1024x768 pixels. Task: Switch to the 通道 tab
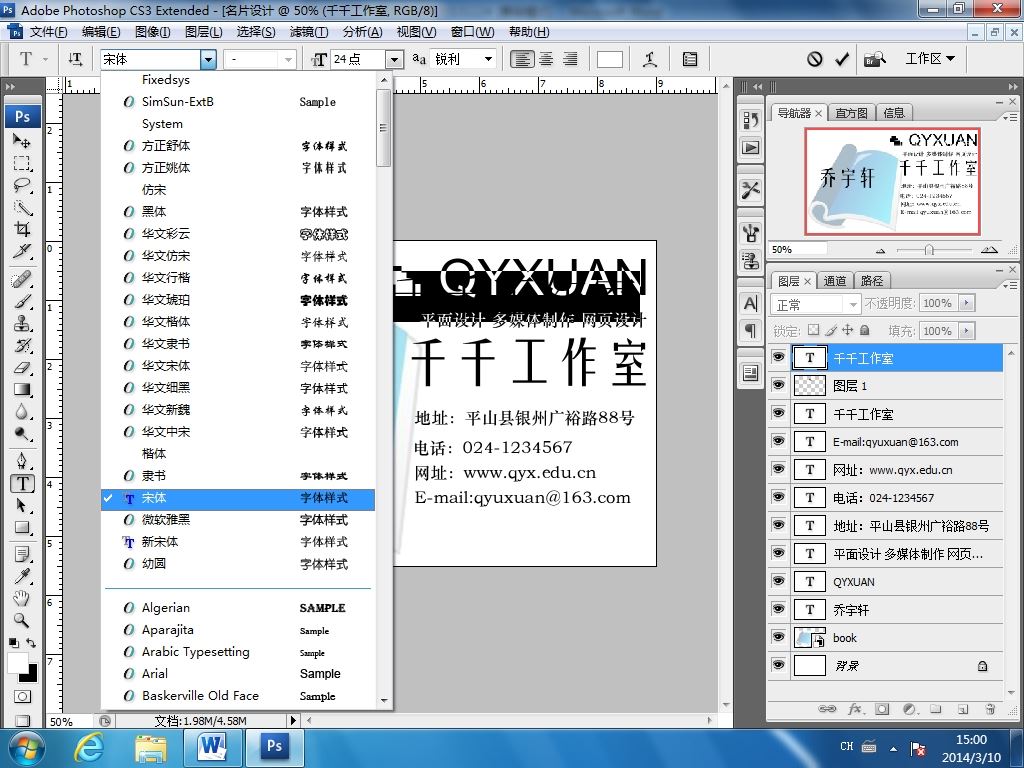pos(835,281)
